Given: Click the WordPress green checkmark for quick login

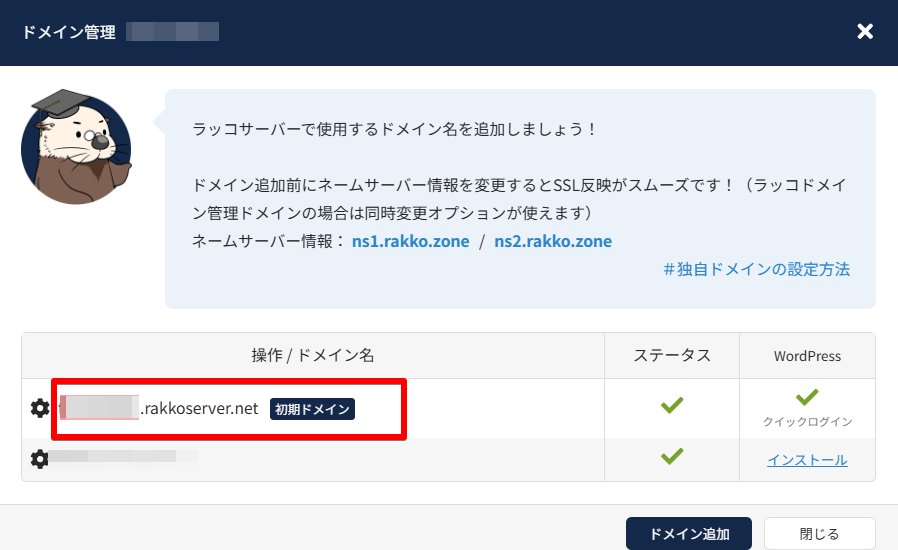Looking at the screenshot, I should pyautogui.click(x=807, y=399).
